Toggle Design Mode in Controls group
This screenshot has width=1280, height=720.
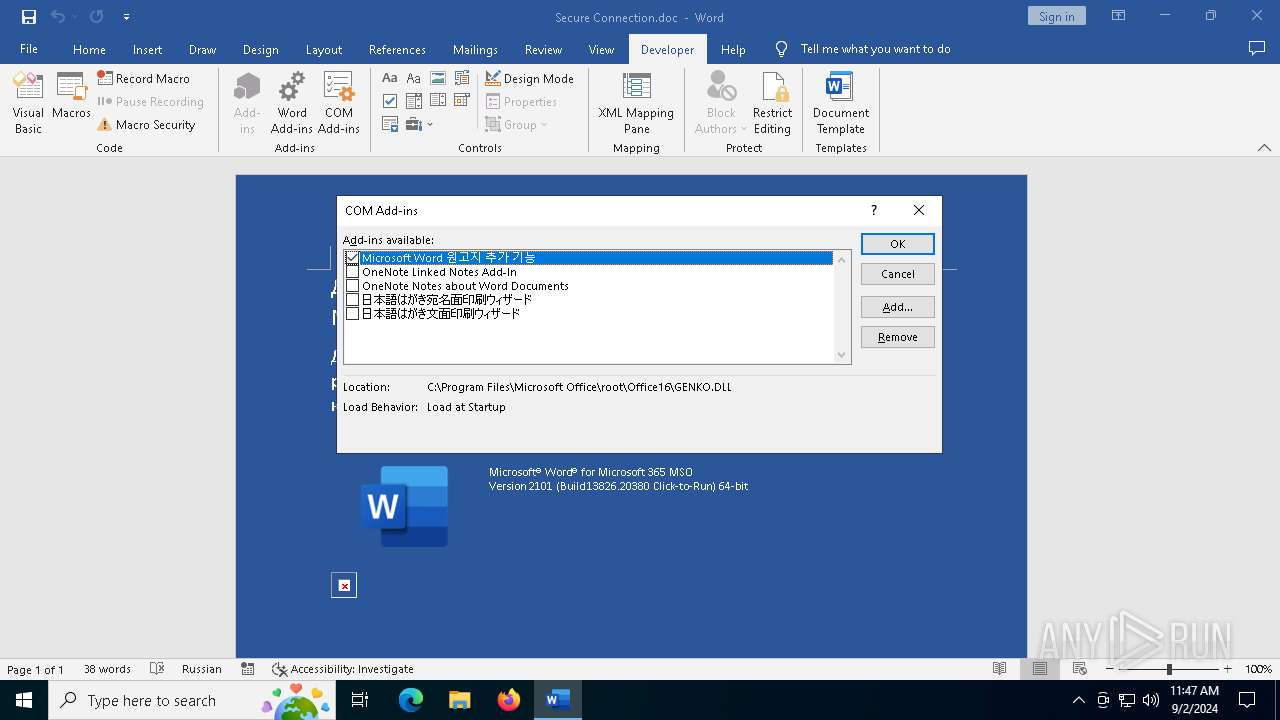[x=529, y=78]
